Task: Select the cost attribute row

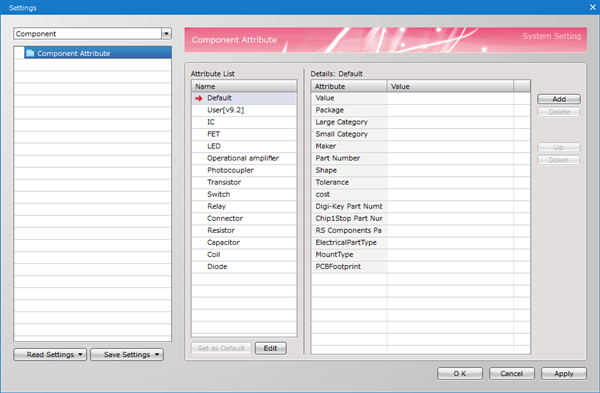Action: (421, 194)
